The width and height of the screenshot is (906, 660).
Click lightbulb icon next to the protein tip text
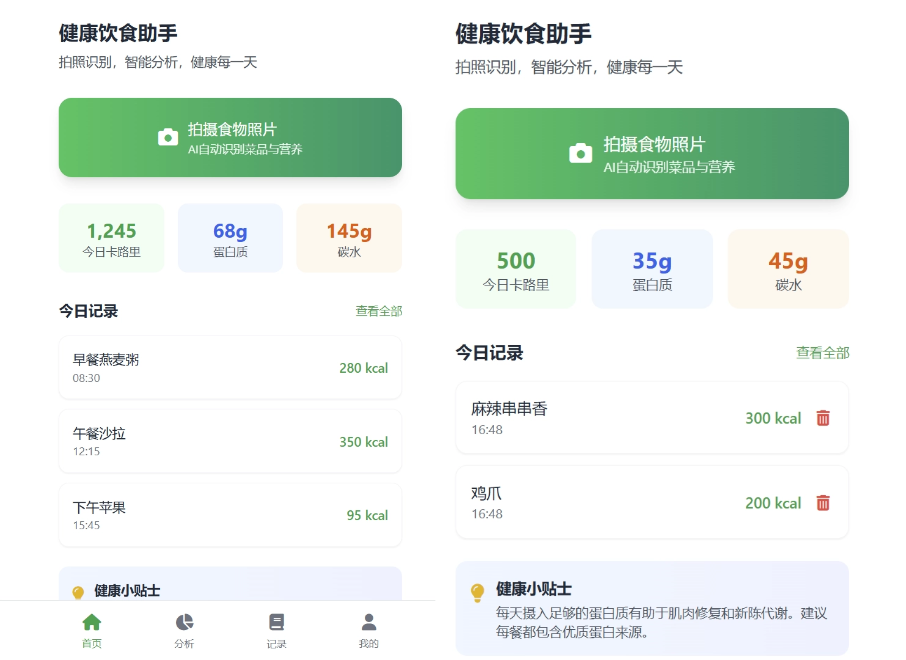478,592
